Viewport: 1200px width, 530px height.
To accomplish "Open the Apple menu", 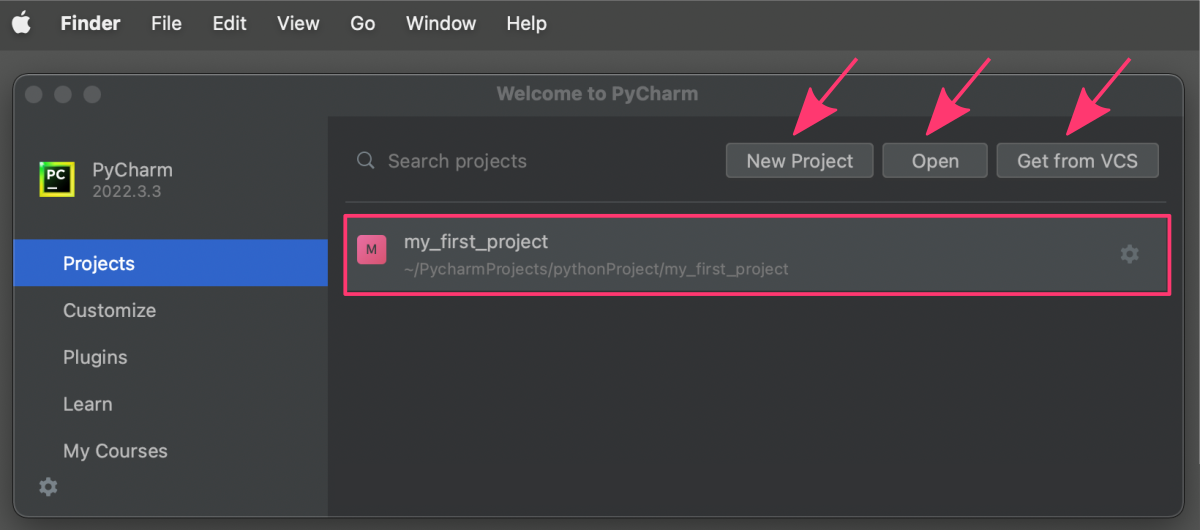I will click(22, 23).
